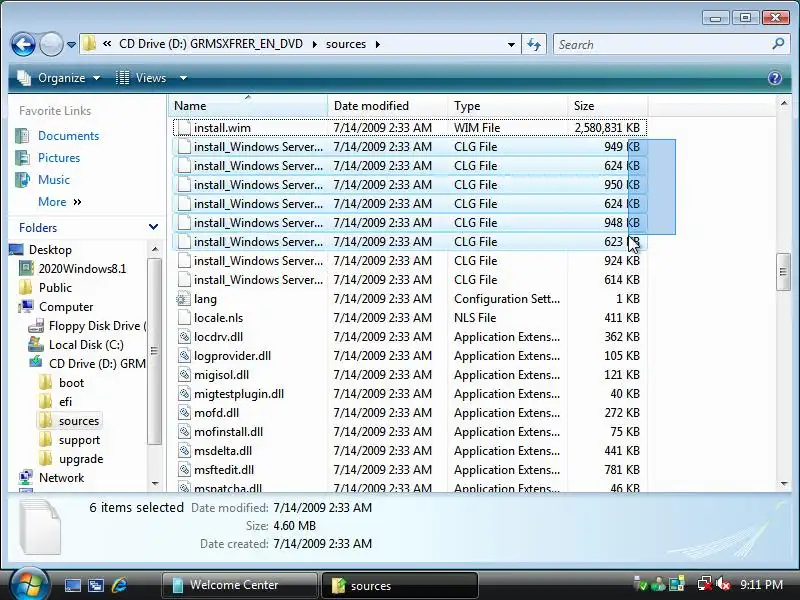Click the locdrv.dll file icon
This screenshot has height=600, width=800.
[x=184, y=337]
